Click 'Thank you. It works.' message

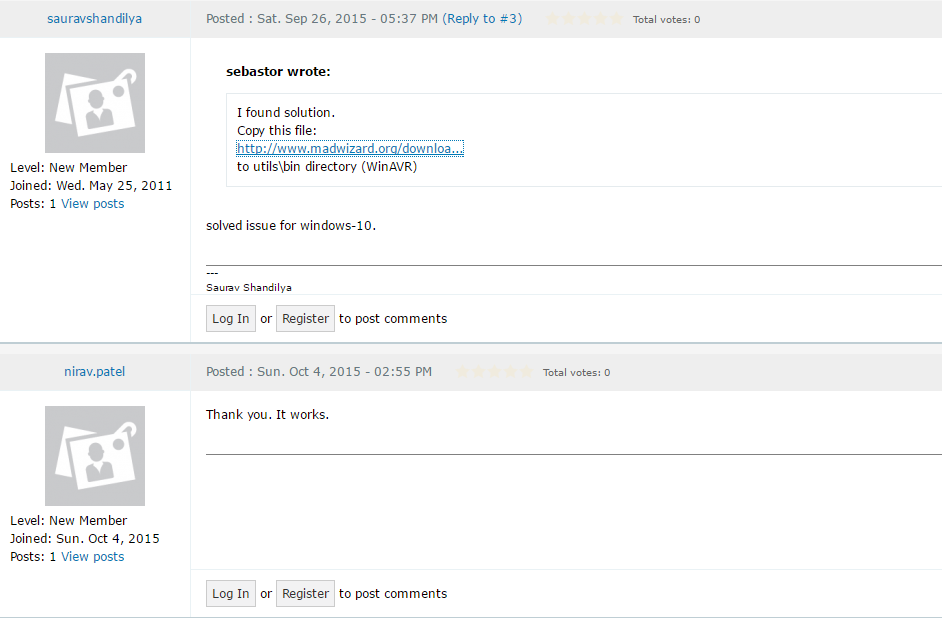[x=267, y=414]
